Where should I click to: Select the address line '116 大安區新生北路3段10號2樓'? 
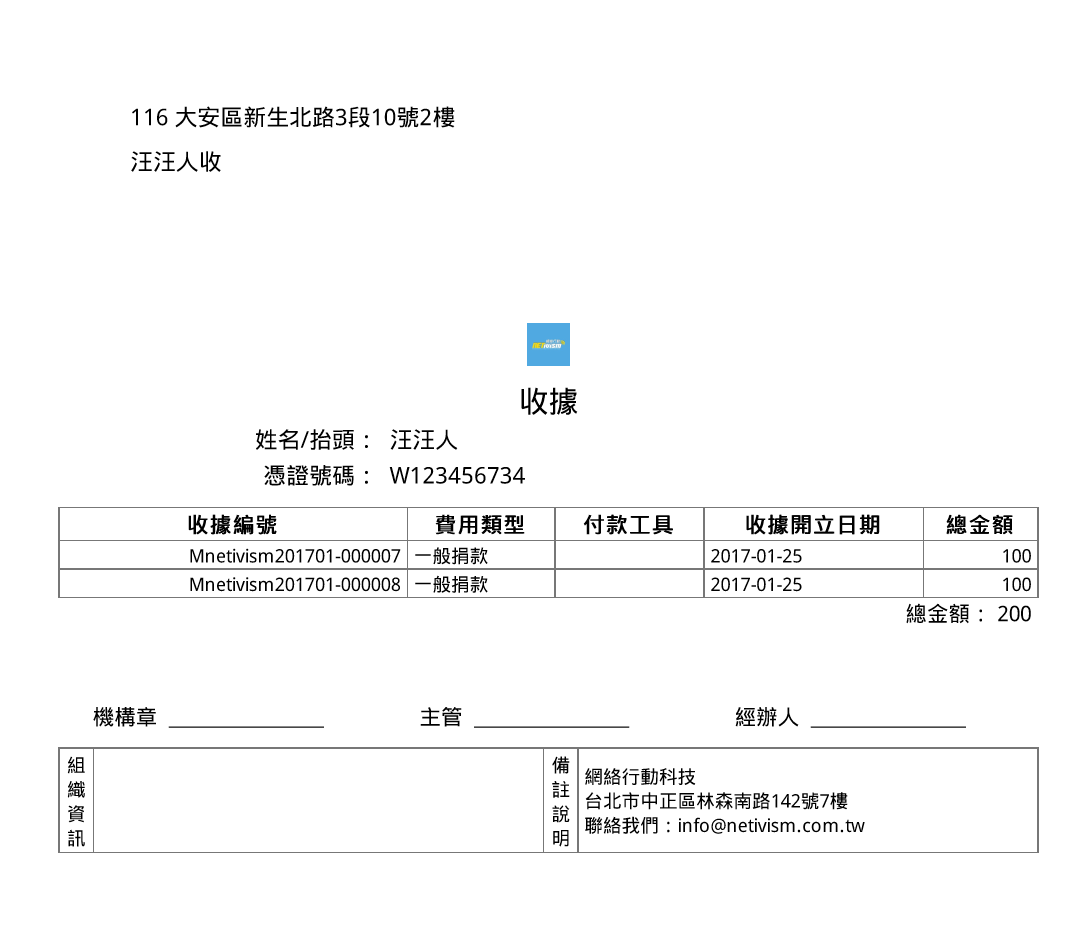coord(293,118)
